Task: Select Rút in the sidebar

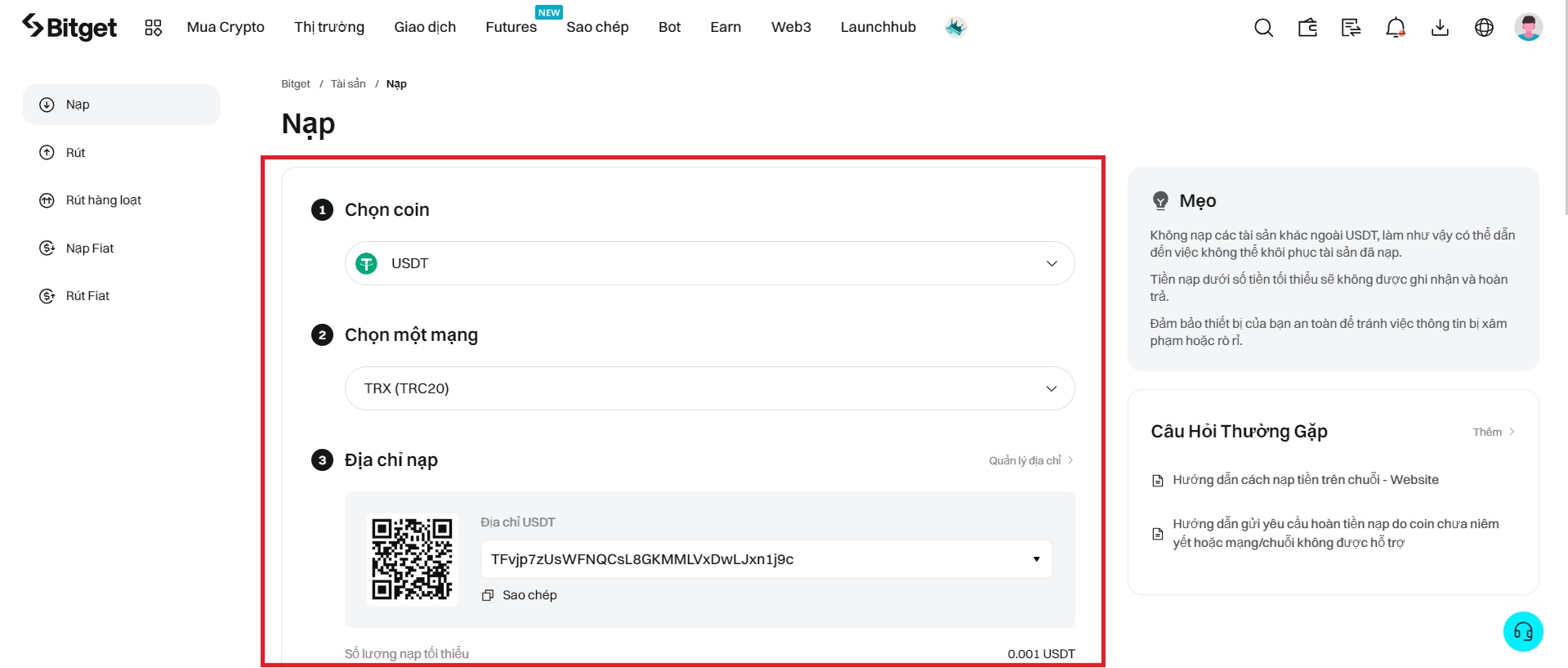Action: [x=121, y=153]
